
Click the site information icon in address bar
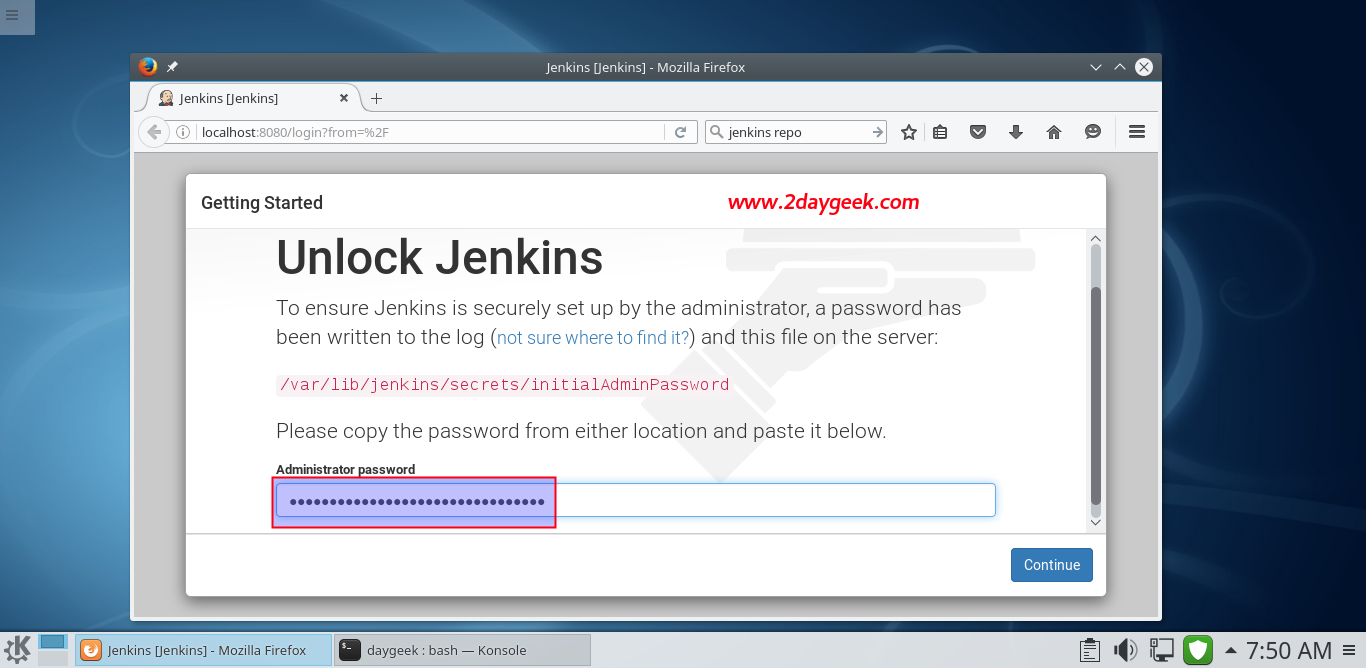(183, 132)
